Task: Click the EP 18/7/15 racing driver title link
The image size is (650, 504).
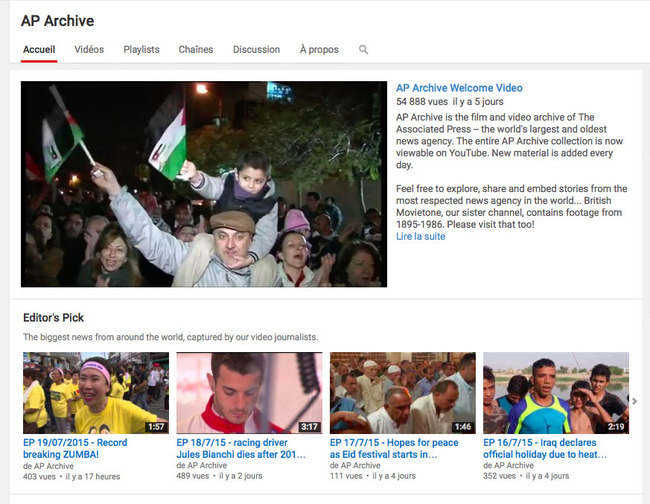Action: pos(241,448)
